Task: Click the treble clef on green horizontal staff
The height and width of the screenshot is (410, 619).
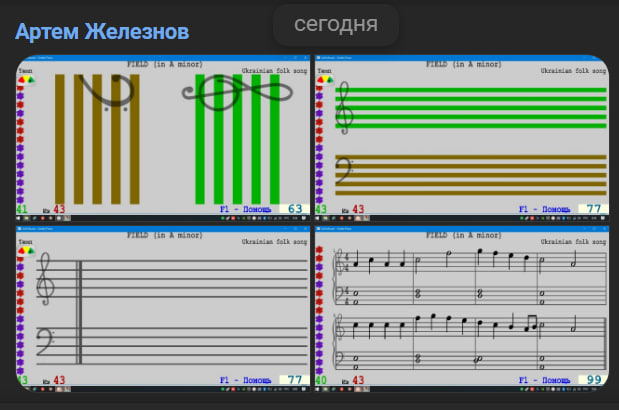Action: (x=346, y=107)
